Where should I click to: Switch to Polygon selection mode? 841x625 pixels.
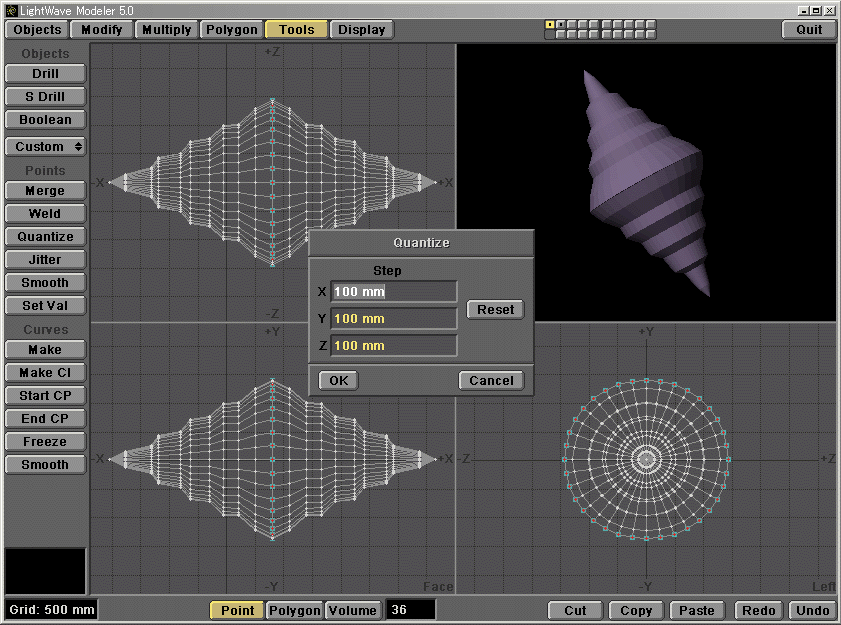pyautogui.click(x=294, y=610)
